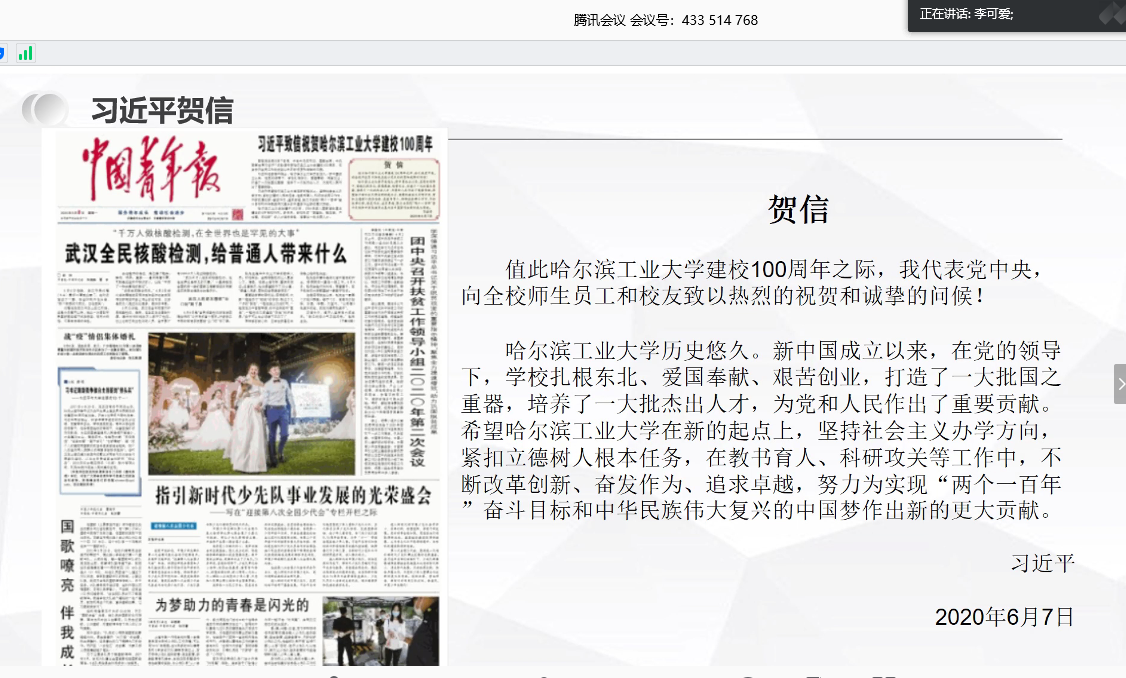Click the 贺信 heading in the letter
Image resolution: width=1126 pixels, height=678 pixels.
click(797, 209)
